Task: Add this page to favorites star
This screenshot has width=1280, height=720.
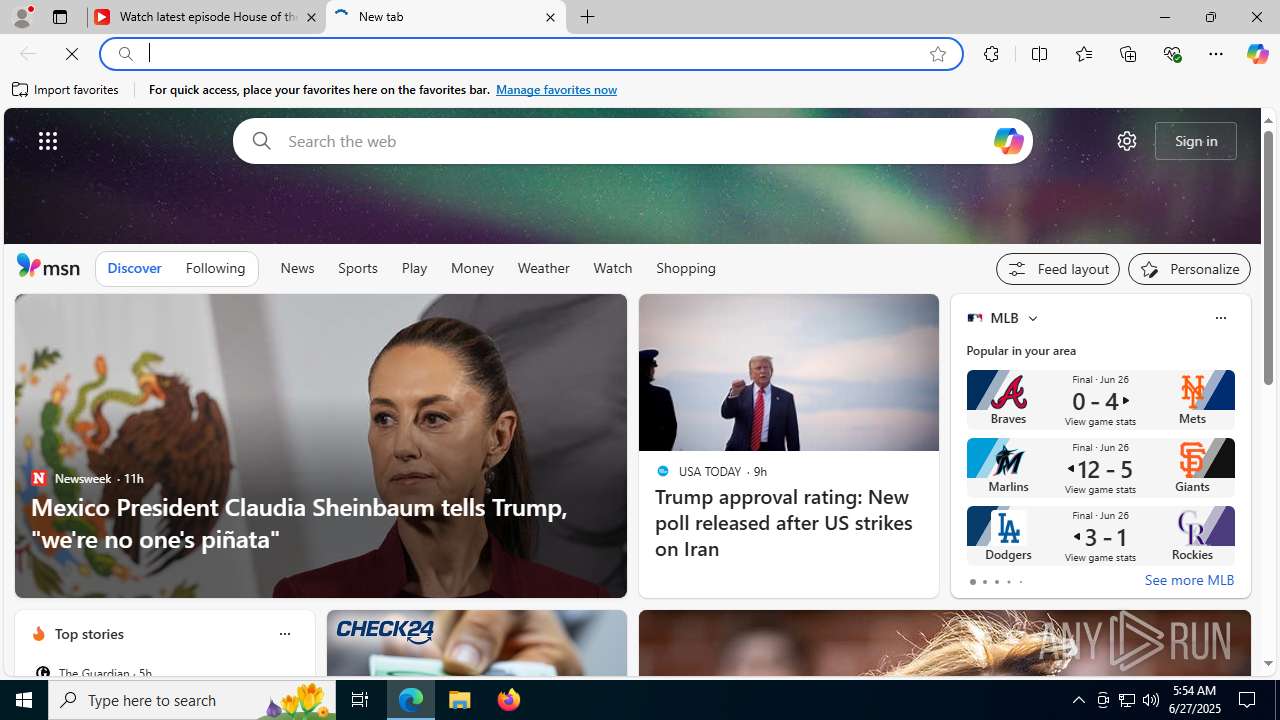Action: tap(937, 54)
